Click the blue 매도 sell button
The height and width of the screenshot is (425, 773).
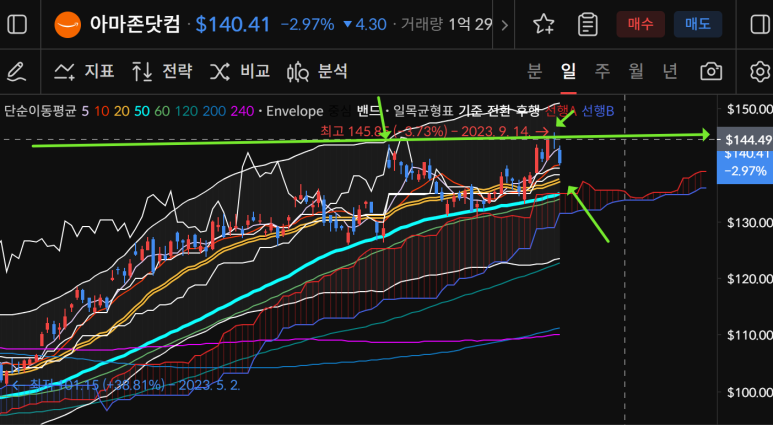tap(698, 24)
